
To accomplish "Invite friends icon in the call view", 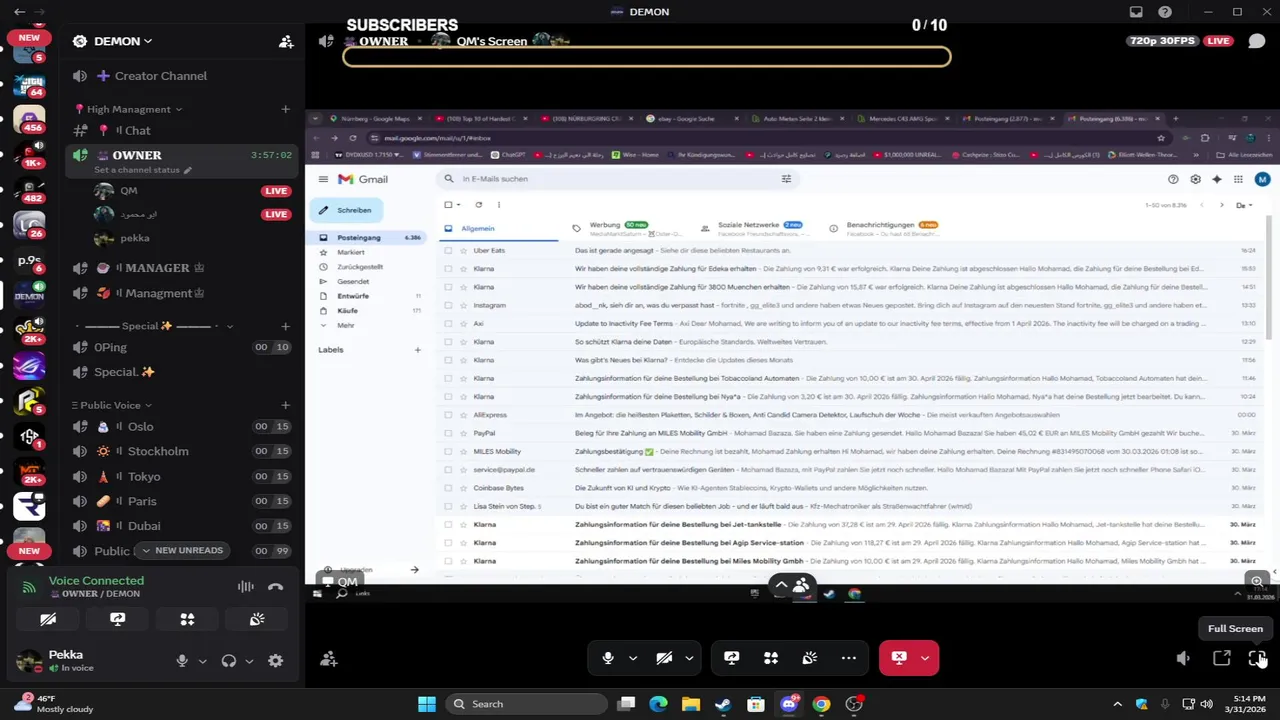I will 328,659.
